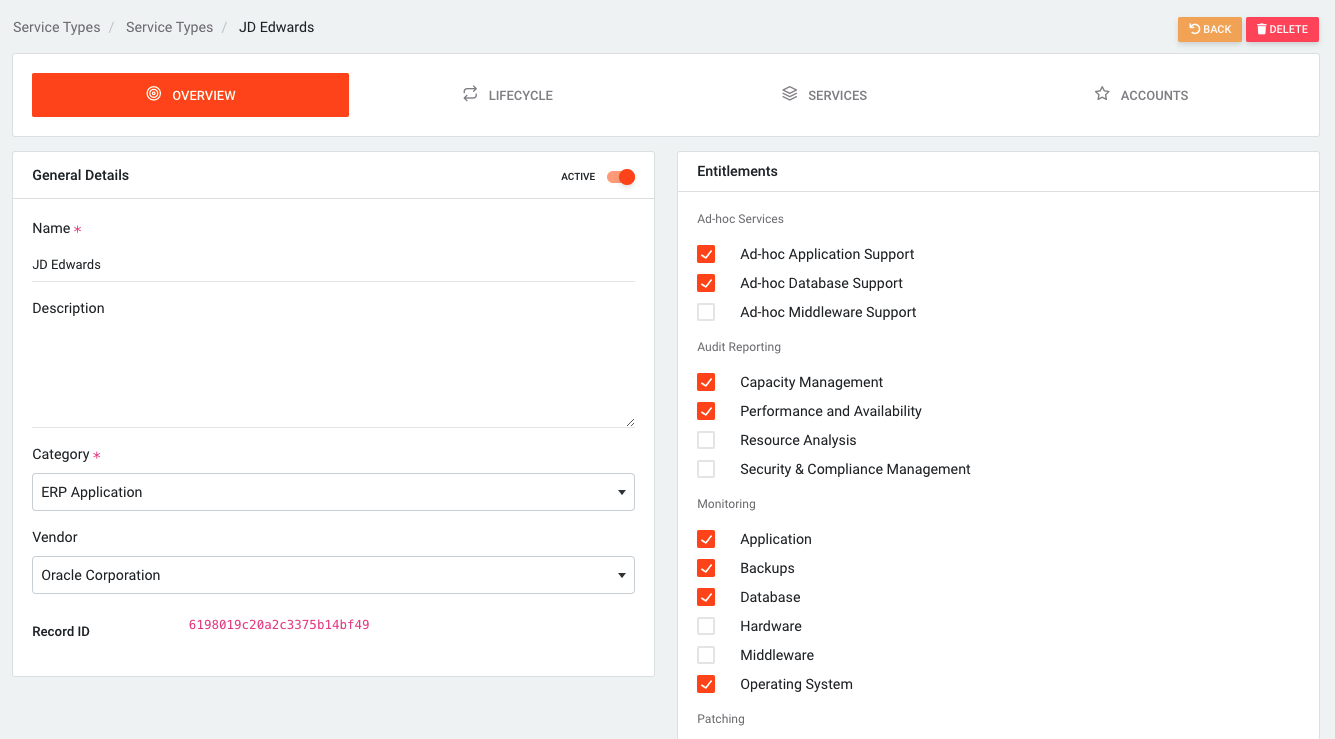
Task: Check the Hardware monitoring box
Action: click(706, 626)
